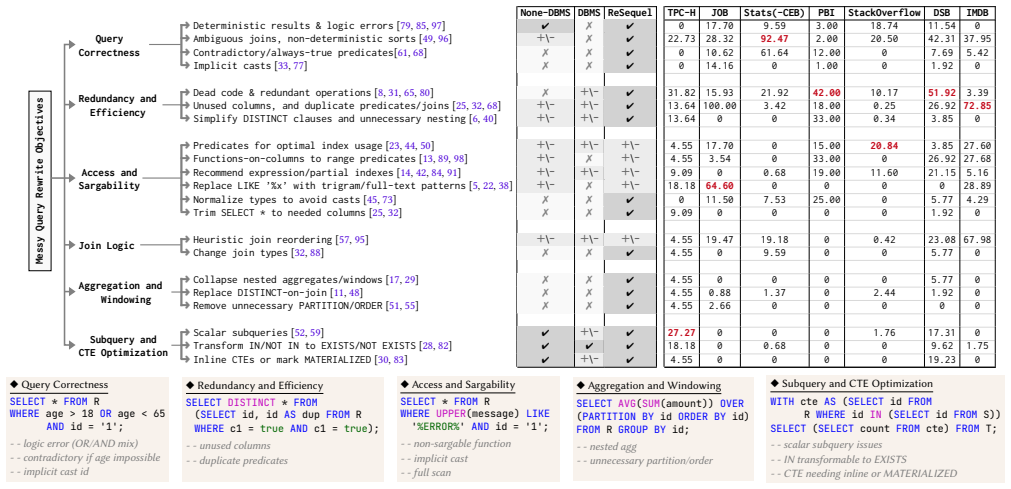
Task: Click the comment full scan
Action: pyautogui.click(x=424, y=473)
